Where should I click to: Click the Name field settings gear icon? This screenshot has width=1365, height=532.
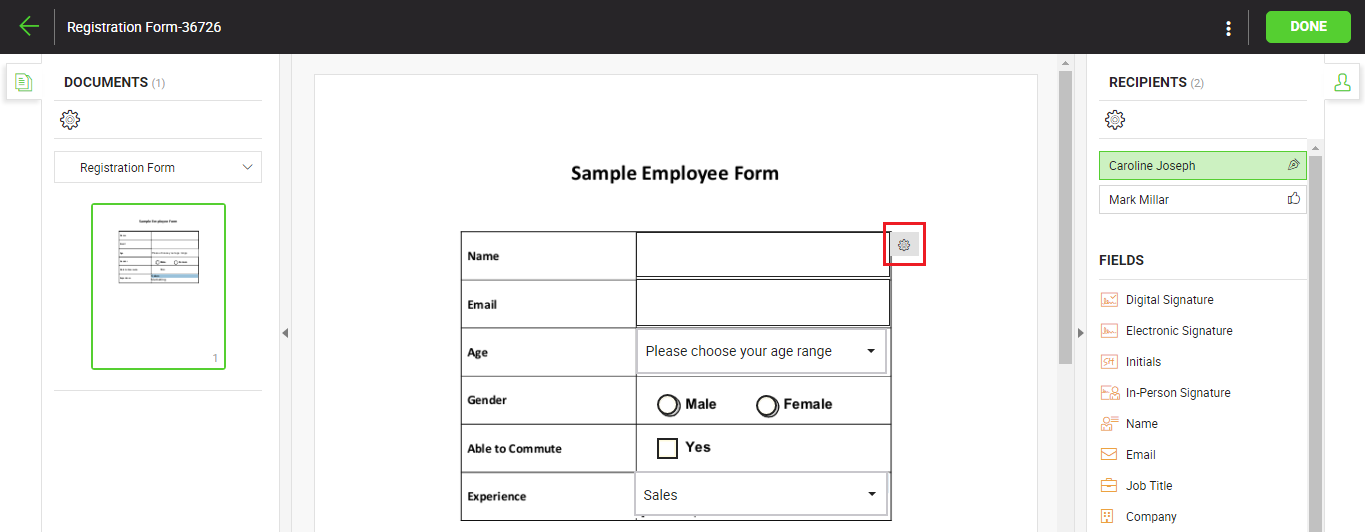[x=904, y=244]
